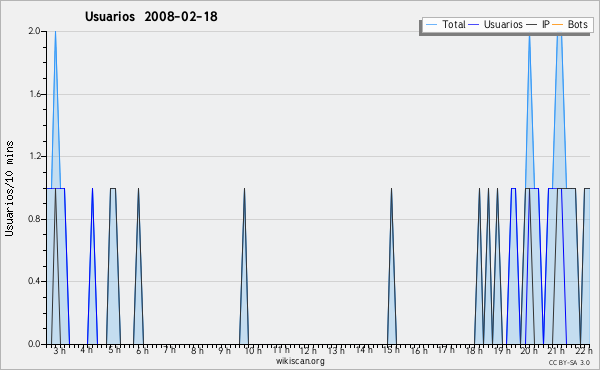This screenshot has height=370, width=600.
Task: Click the y-axis value 0.4
Action: tap(34, 281)
